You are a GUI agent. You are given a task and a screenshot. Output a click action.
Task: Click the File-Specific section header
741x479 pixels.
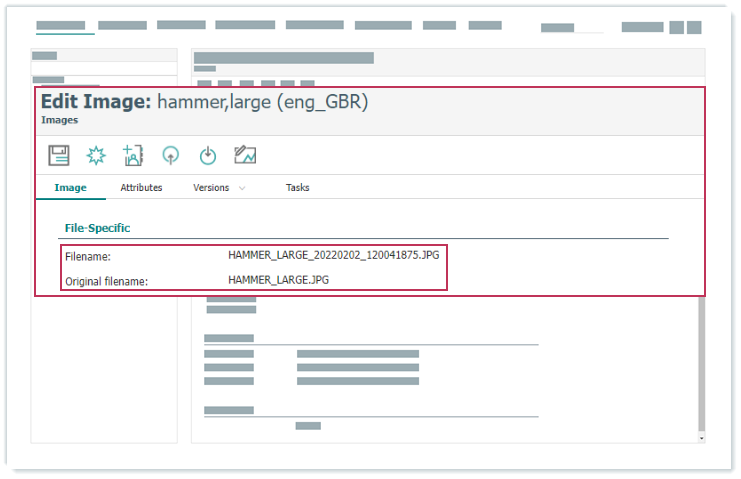pyautogui.click(x=97, y=228)
